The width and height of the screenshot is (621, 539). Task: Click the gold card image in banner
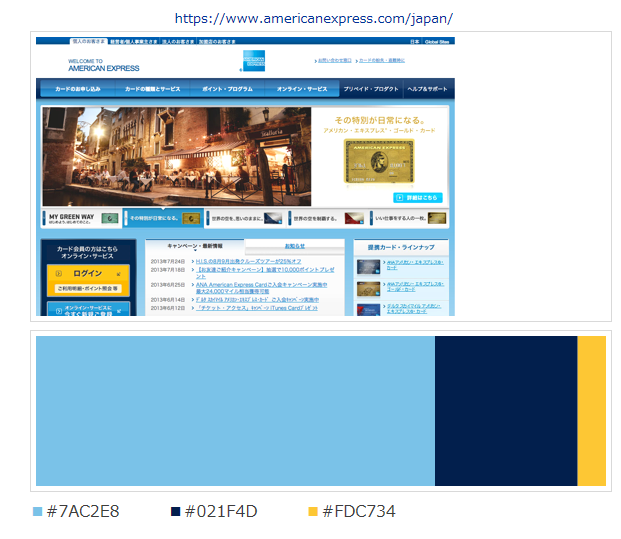coord(379,161)
